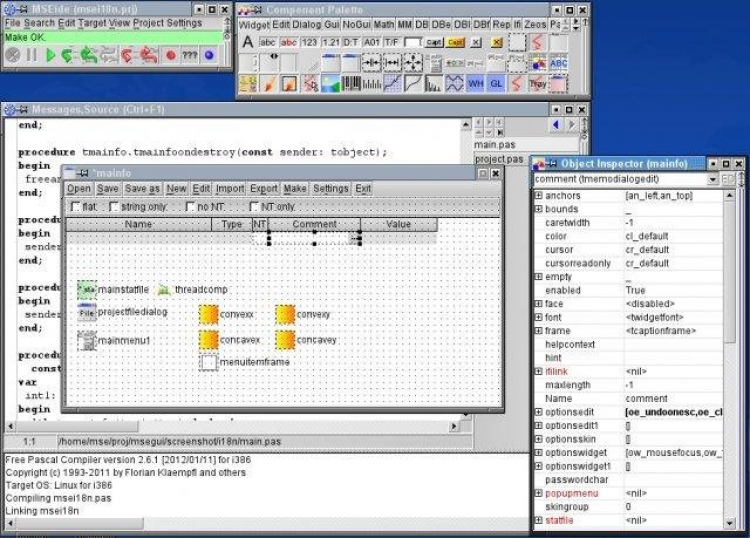Click the '???' toolbar button in MSEide
The image size is (750, 538).
coord(190,55)
